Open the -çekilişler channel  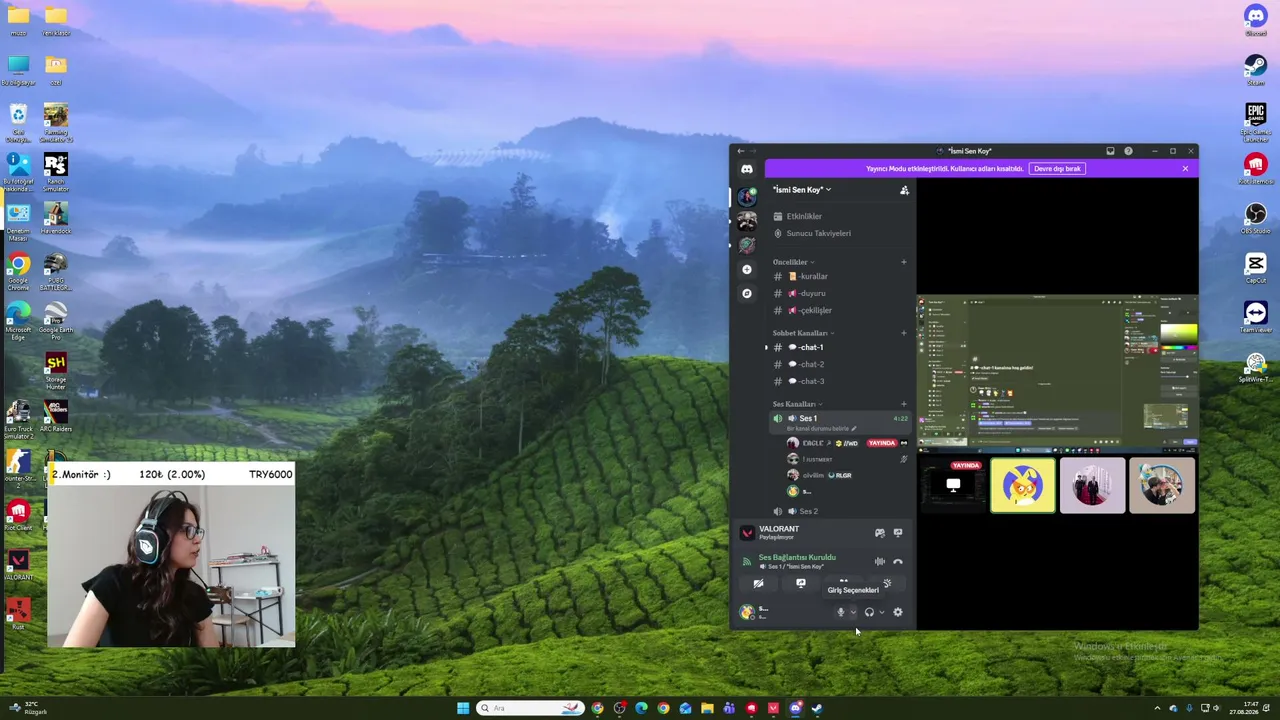click(x=840, y=310)
